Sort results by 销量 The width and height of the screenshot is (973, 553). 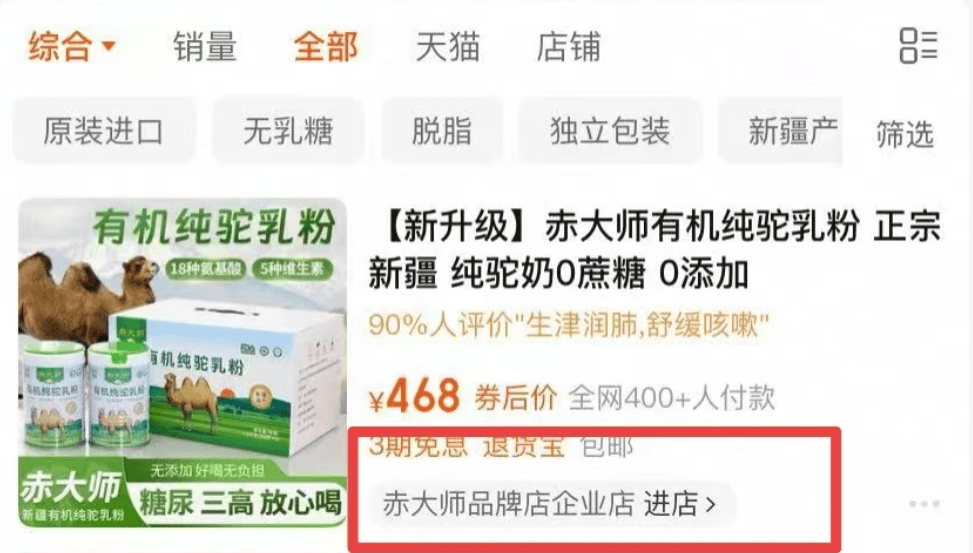point(205,47)
